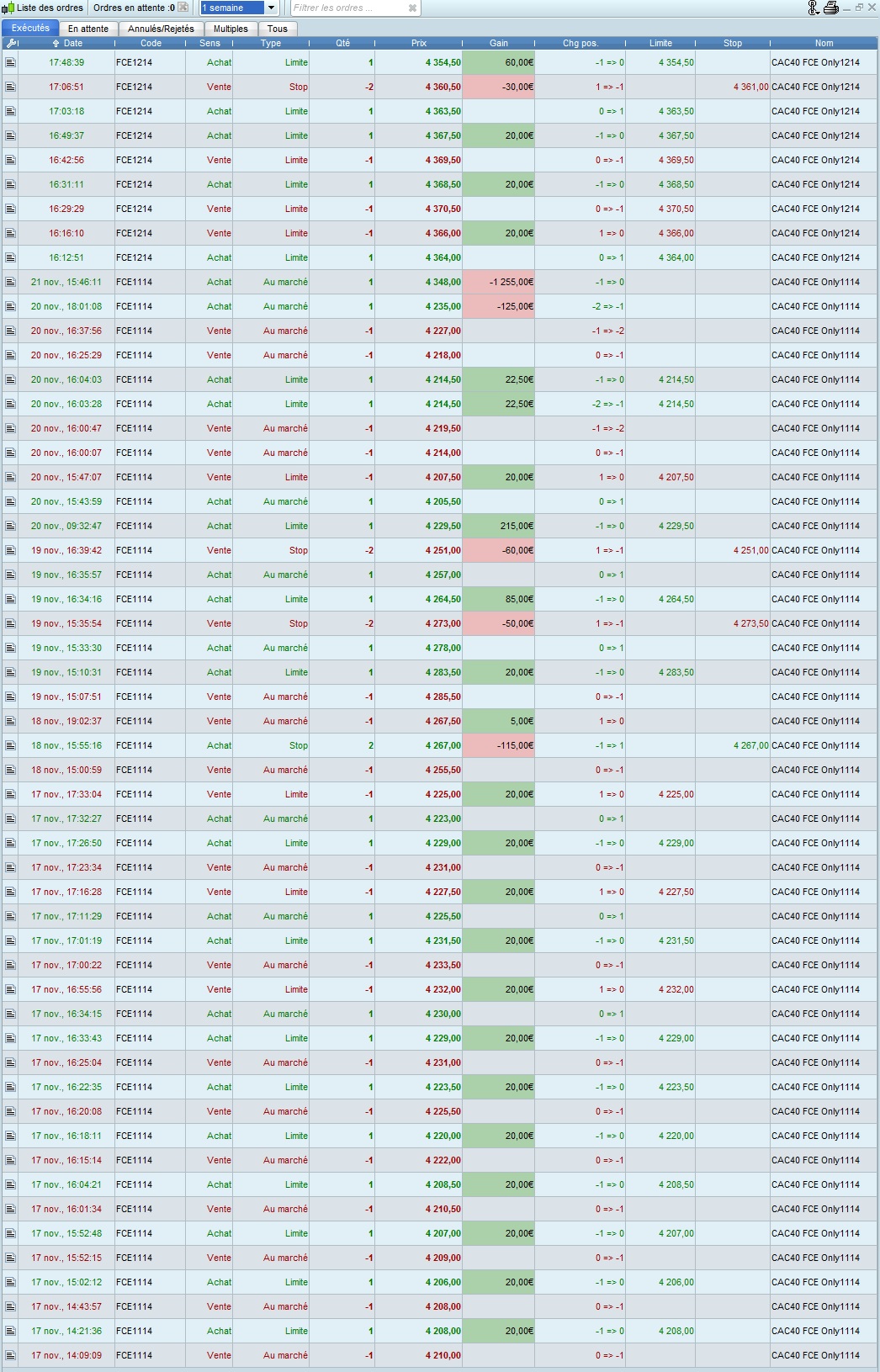Screen dimensions: 880x1372
Task: Open details icon for 17 nov. 15:02:12 order
Action: click(10, 1282)
